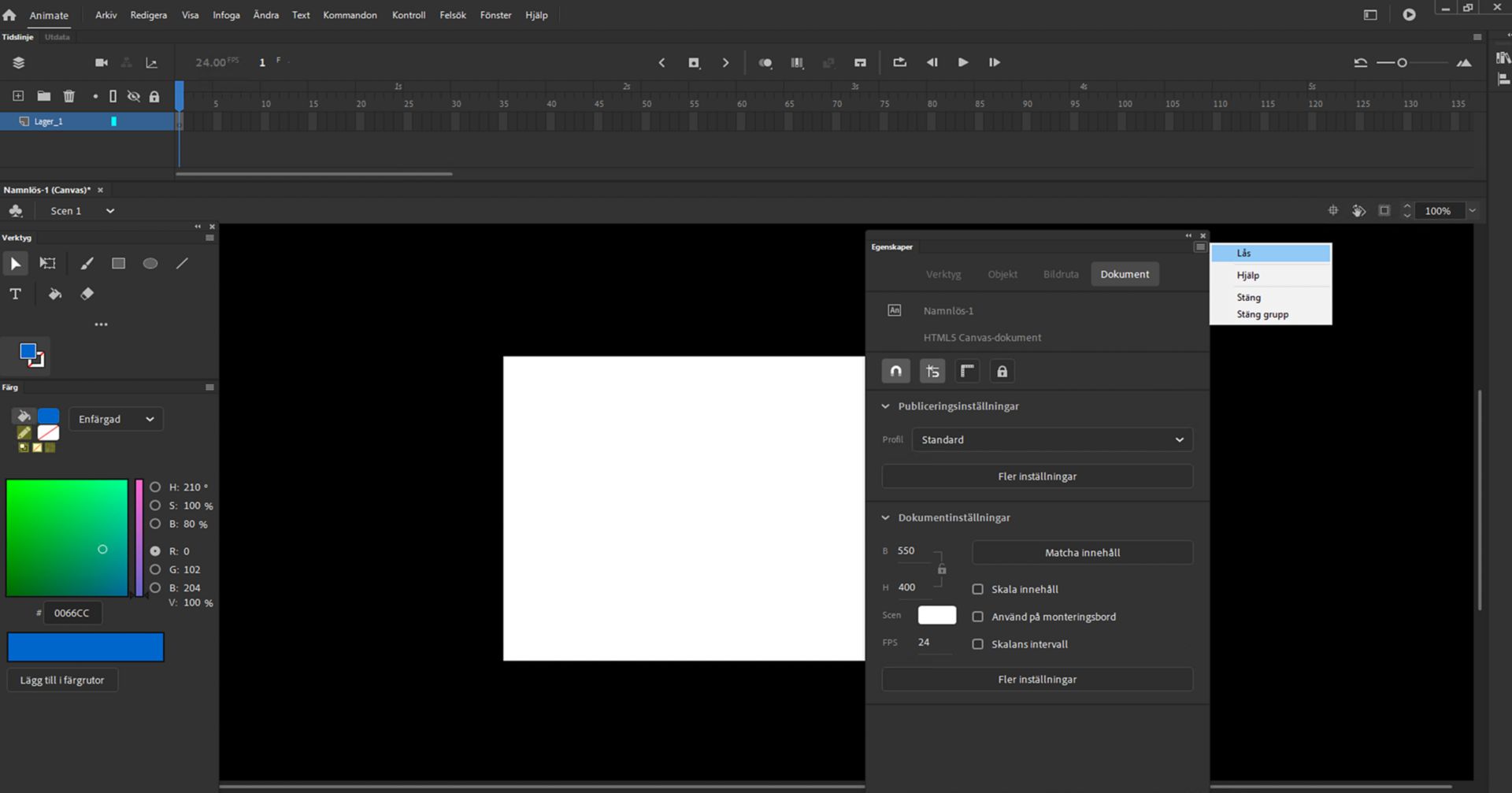This screenshot has width=1512, height=793.
Task: Select the Oval tool
Action: click(x=150, y=264)
